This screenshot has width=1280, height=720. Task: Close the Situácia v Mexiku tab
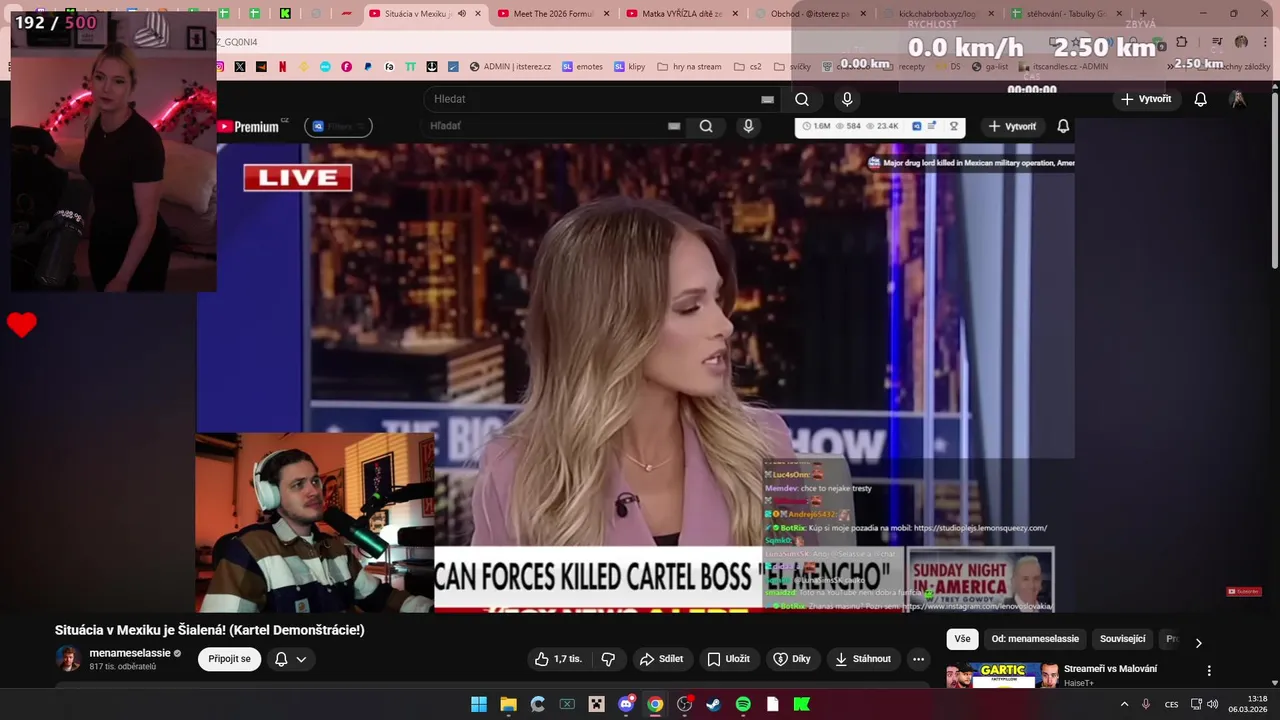click(478, 14)
